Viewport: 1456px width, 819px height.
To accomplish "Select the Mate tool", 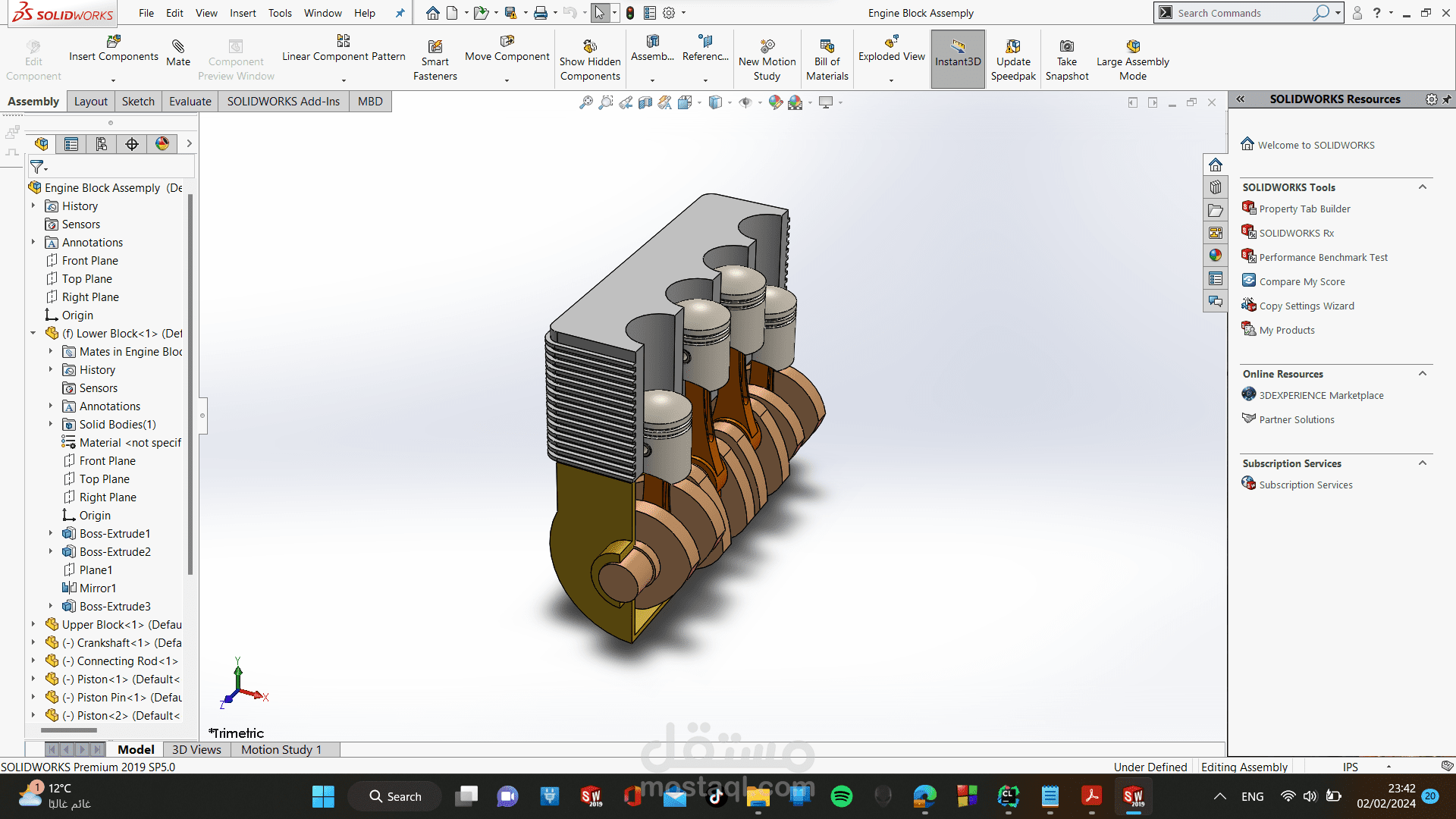I will [x=178, y=53].
